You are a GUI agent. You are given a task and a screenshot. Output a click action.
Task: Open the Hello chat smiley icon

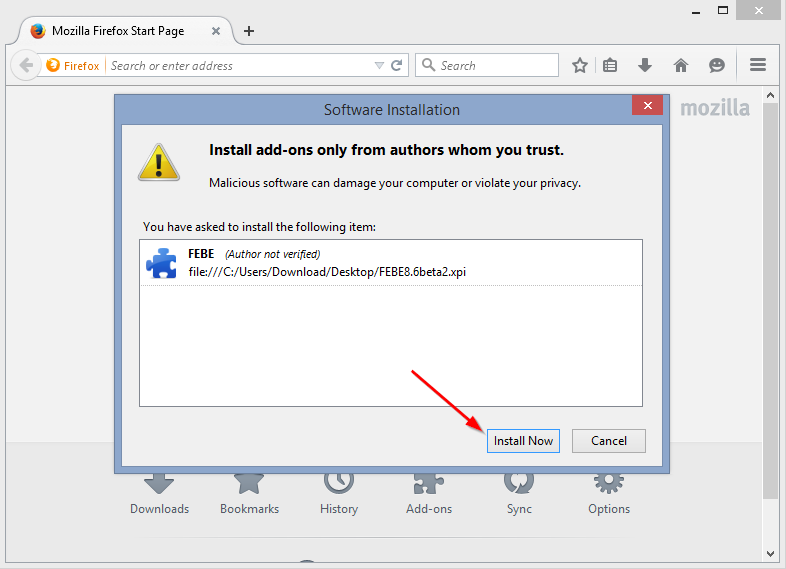coord(717,65)
